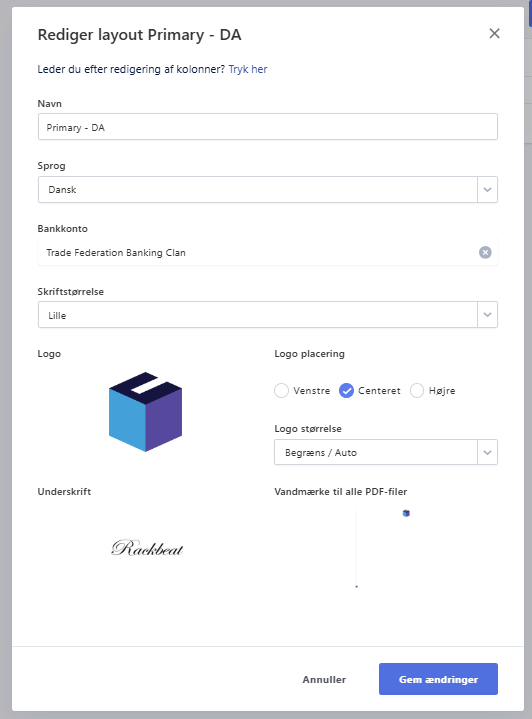
Task: Open the Dansk language combo box
Action: click(x=267, y=189)
